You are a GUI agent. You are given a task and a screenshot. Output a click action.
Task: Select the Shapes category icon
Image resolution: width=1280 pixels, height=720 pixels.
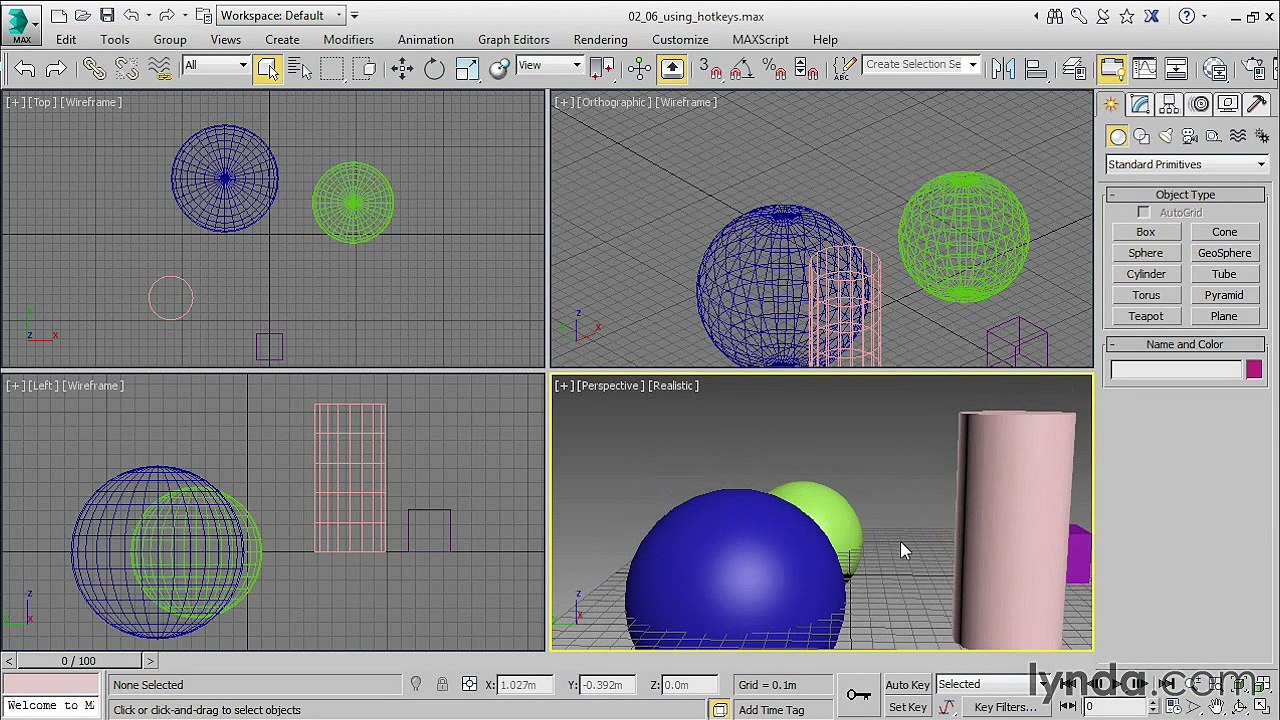pyautogui.click(x=1141, y=136)
